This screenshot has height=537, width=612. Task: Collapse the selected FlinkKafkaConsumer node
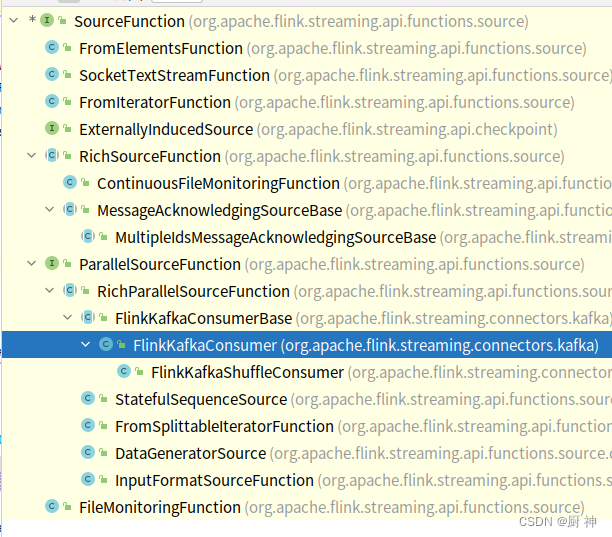coord(85,344)
